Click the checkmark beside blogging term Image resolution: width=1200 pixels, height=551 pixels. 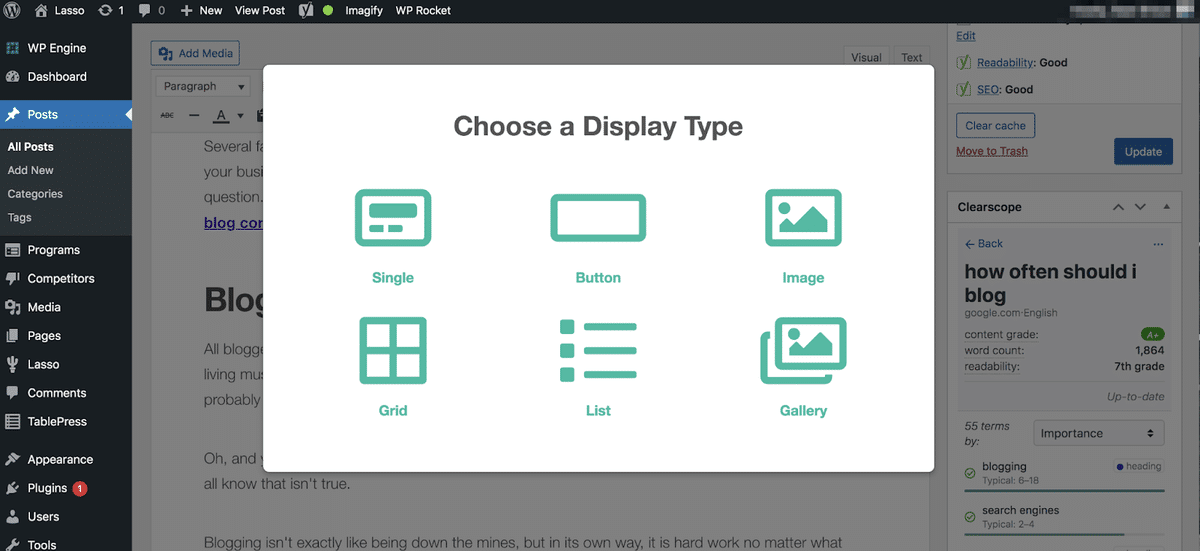[x=970, y=473]
